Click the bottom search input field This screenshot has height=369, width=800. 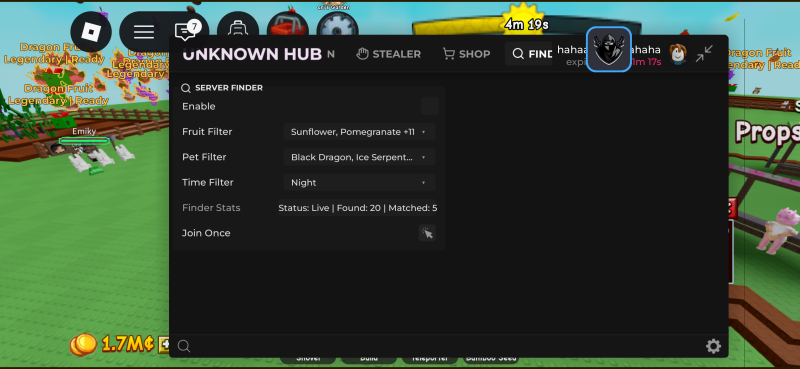pos(448,347)
